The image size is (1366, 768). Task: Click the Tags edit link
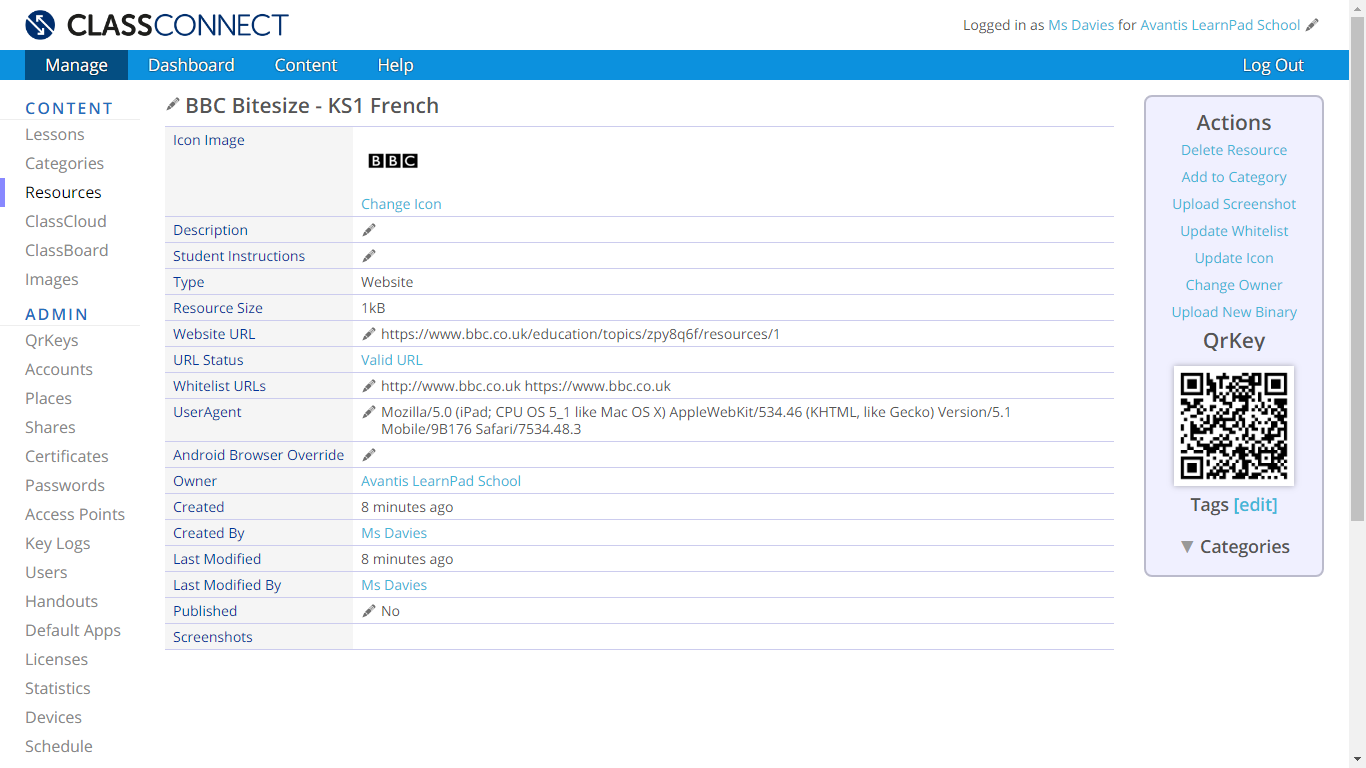[x=1255, y=505]
